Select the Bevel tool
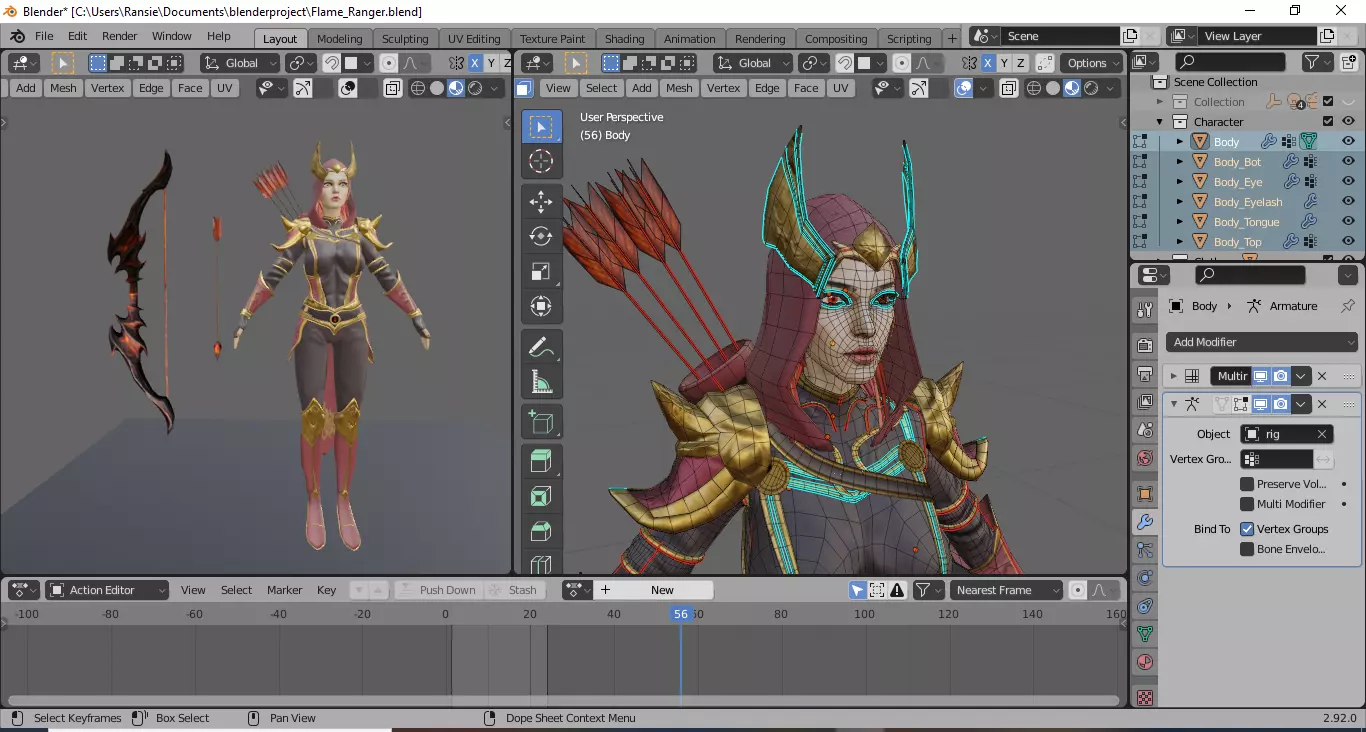1366x732 pixels. tap(541, 531)
